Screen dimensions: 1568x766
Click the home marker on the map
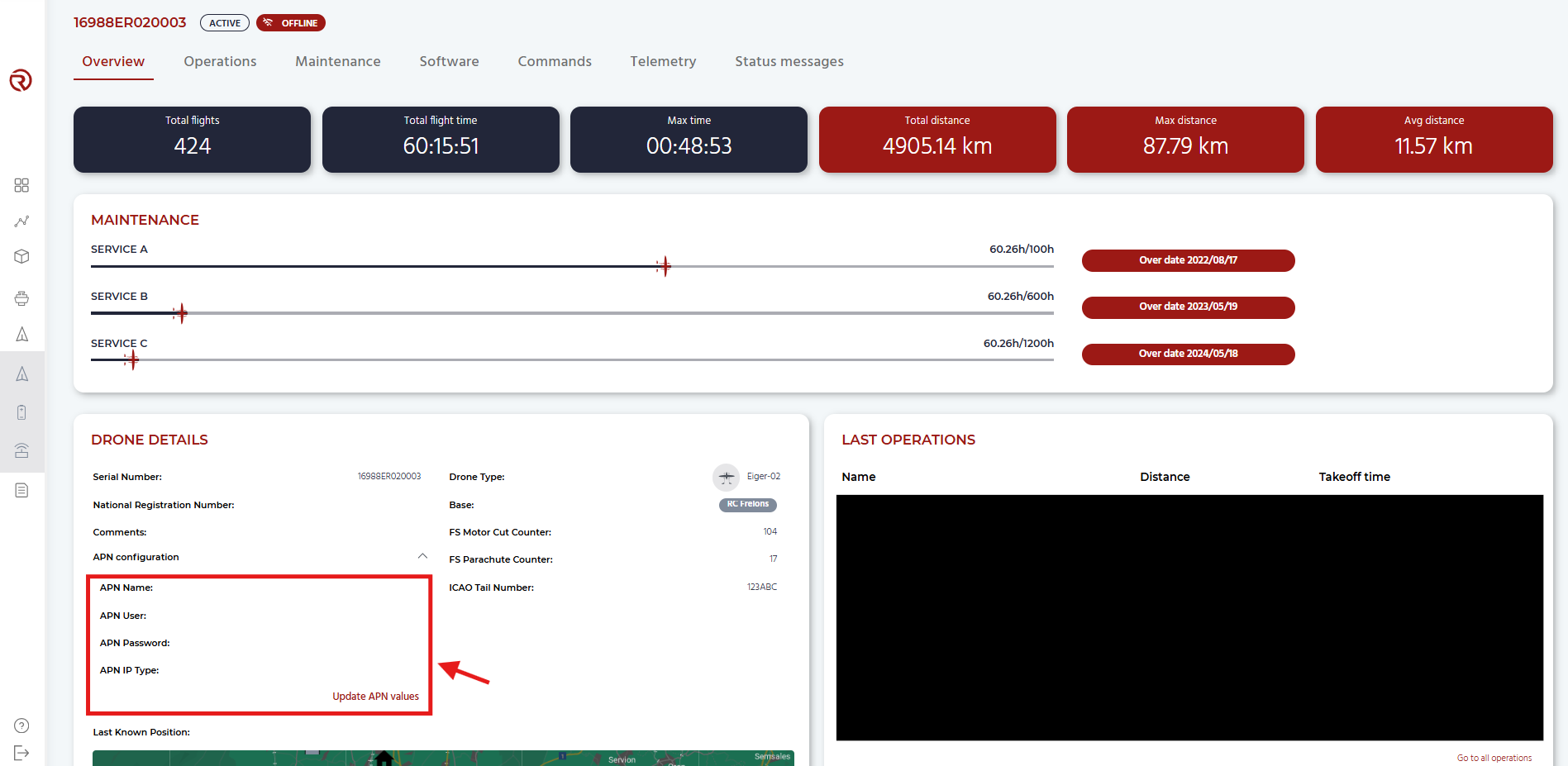coord(384,758)
